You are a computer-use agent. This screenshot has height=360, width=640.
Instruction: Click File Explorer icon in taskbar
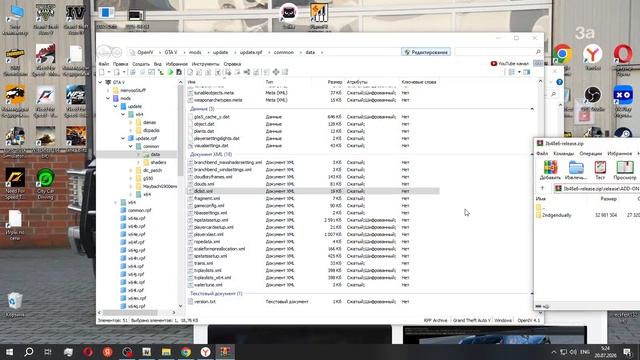(166, 352)
